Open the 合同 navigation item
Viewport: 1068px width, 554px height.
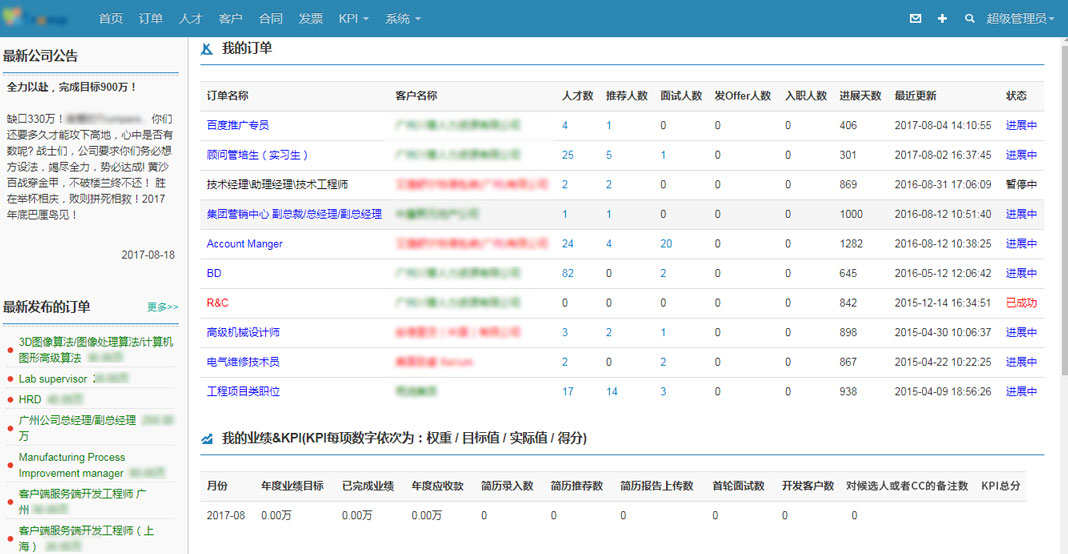point(270,19)
